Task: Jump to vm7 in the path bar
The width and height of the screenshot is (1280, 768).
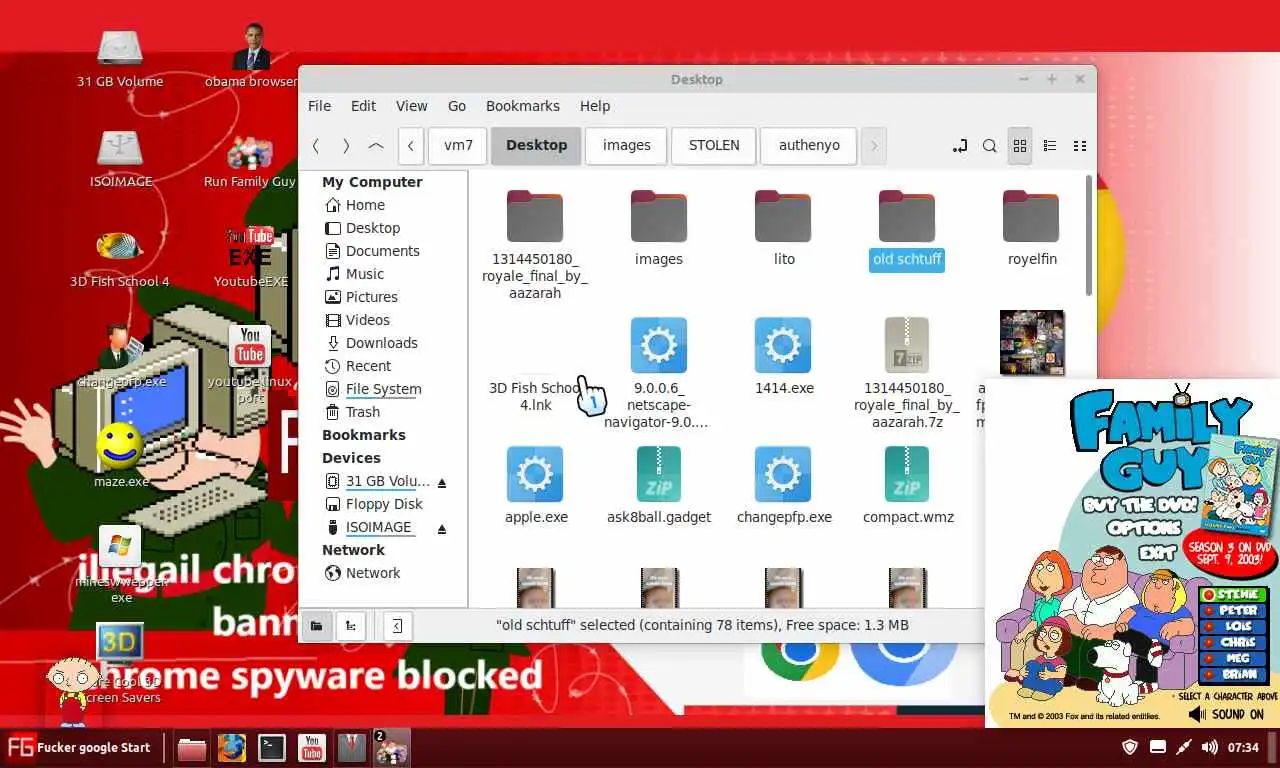Action: [458, 145]
